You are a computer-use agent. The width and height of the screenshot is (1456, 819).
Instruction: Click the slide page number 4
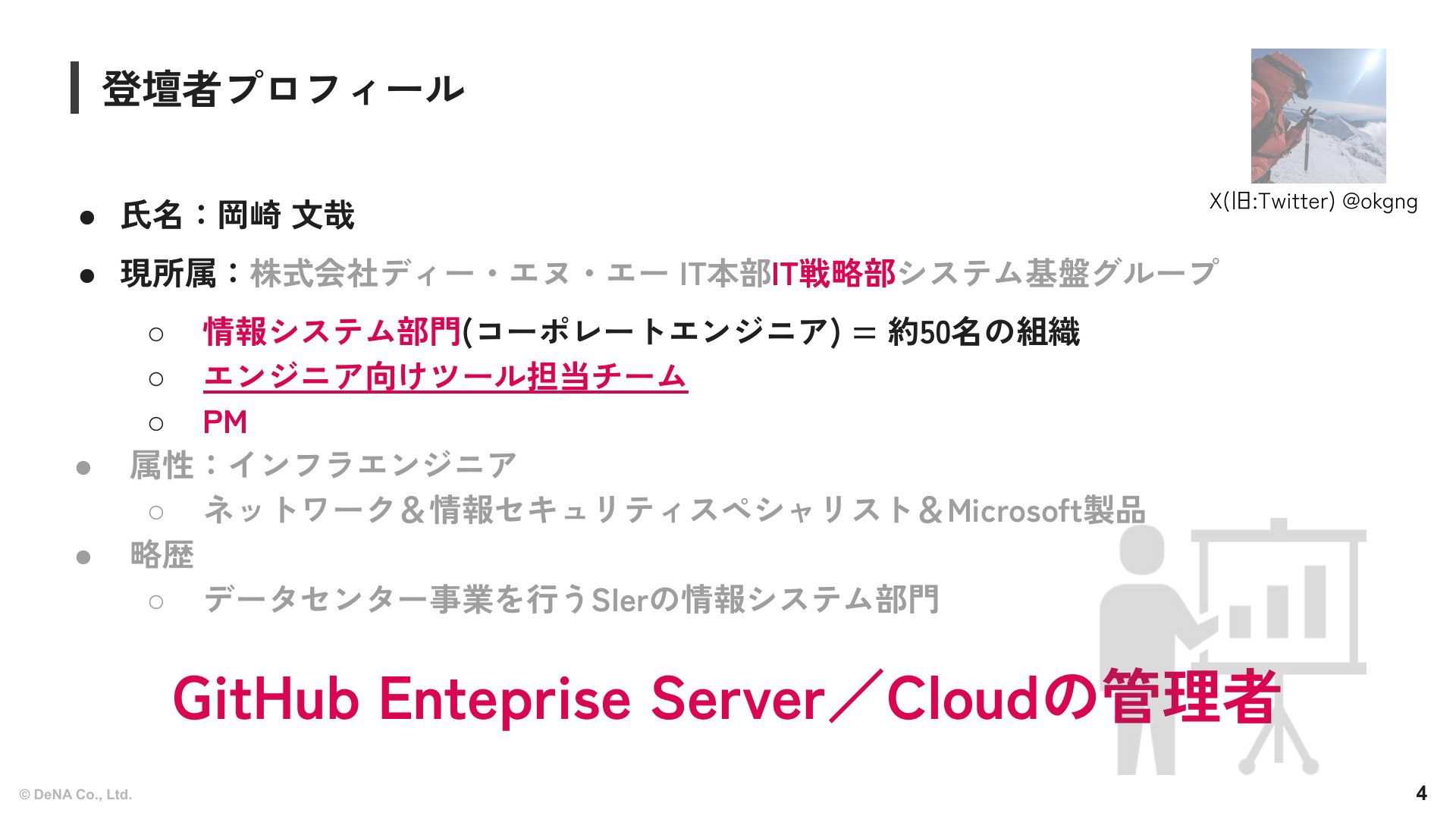[x=1421, y=793]
